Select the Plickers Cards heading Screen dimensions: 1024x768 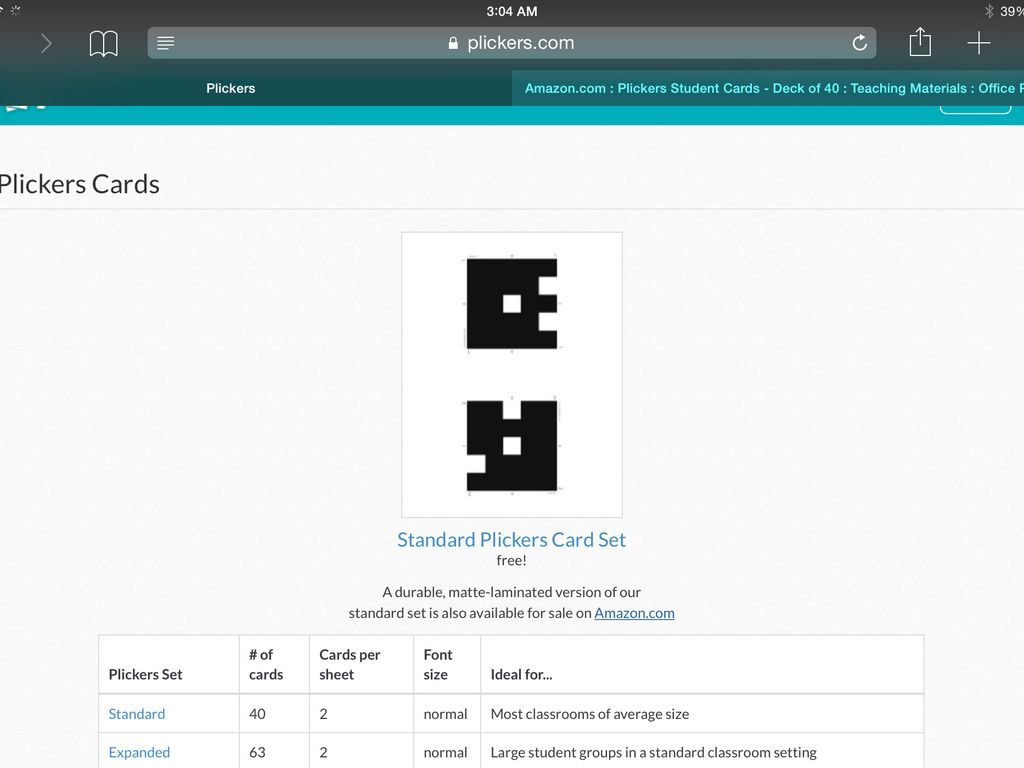[x=79, y=184]
